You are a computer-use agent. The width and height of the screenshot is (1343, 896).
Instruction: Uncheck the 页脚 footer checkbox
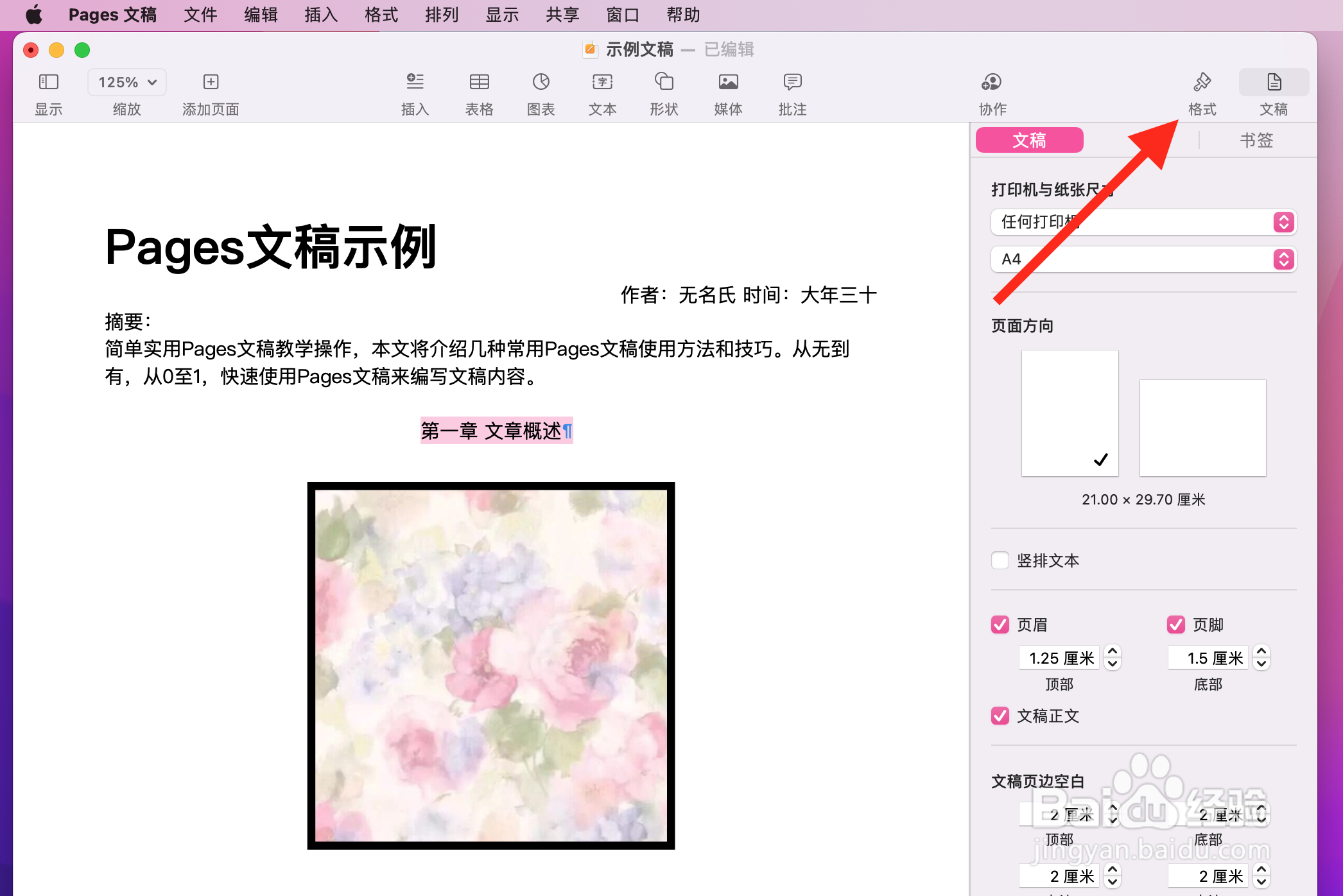point(1176,625)
